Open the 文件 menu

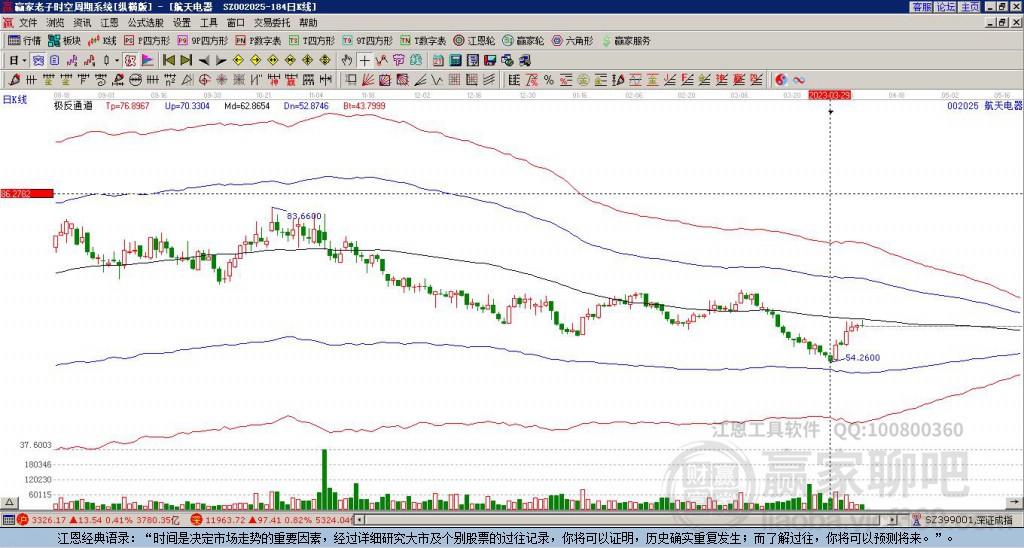[28, 23]
